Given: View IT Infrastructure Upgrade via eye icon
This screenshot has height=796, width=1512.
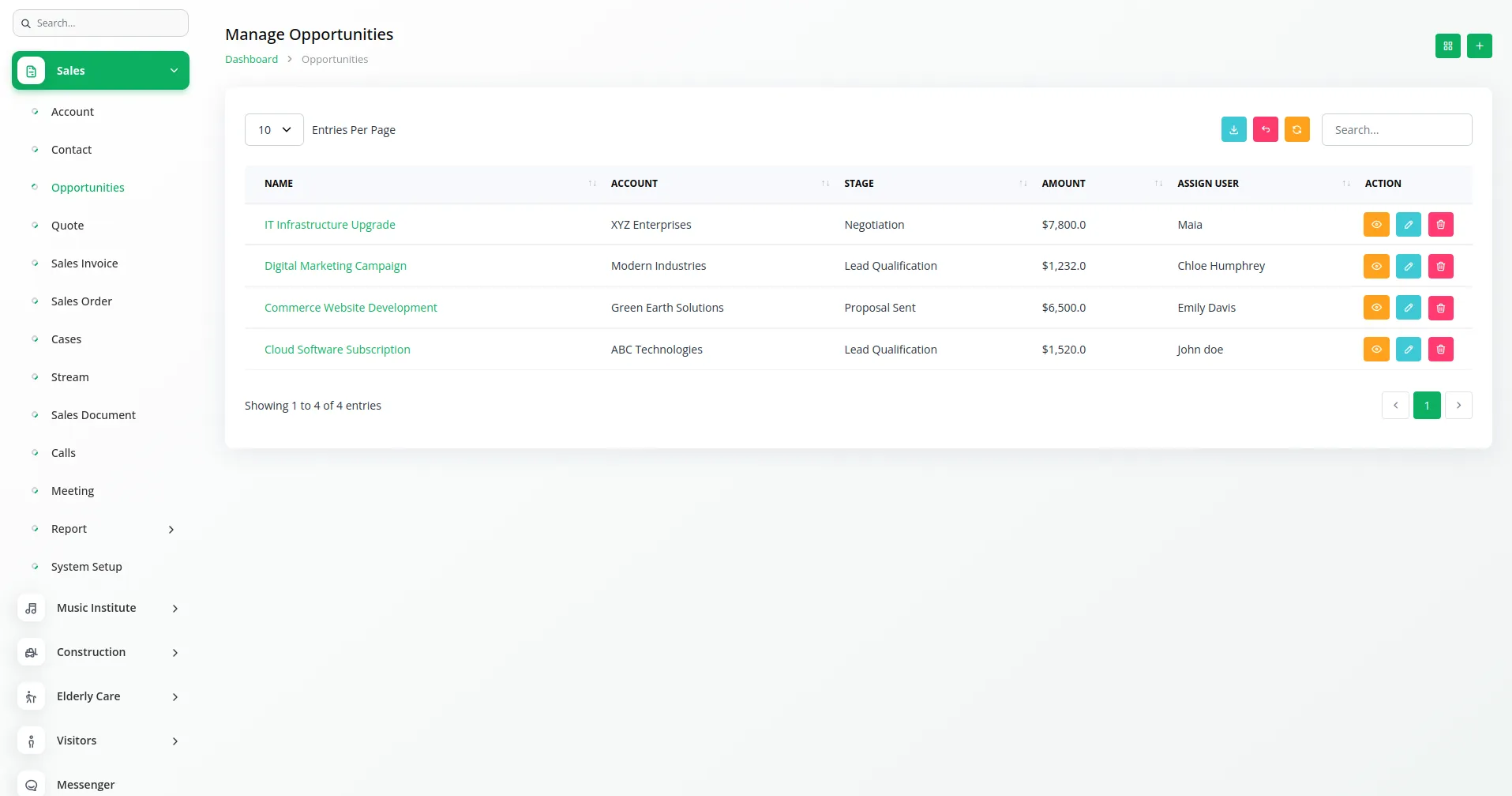Looking at the screenshot, I should coord(1376,225).
